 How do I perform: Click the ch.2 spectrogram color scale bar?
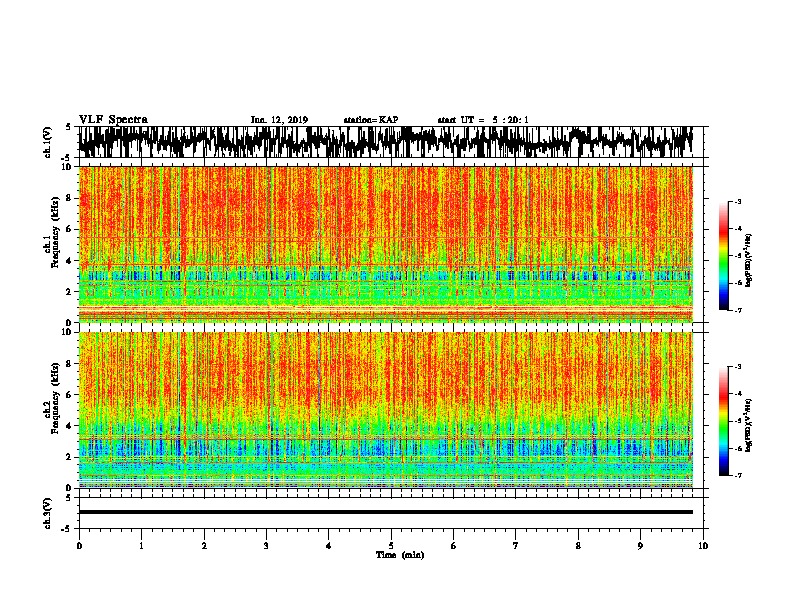pyautogui.click(x=724, y=421)
